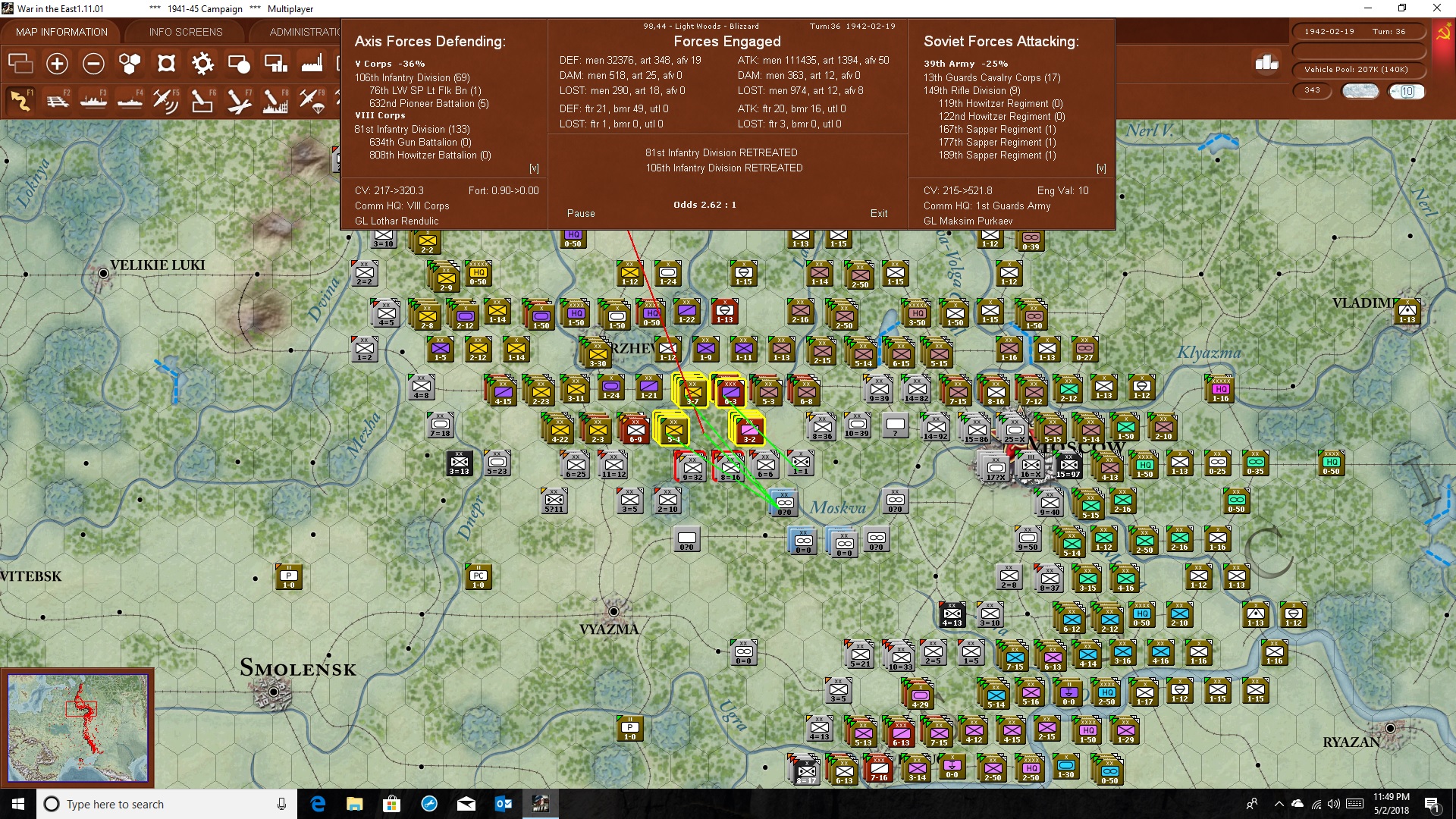Click Comm HQ: 1st Guards Army

tap(987, 206)
